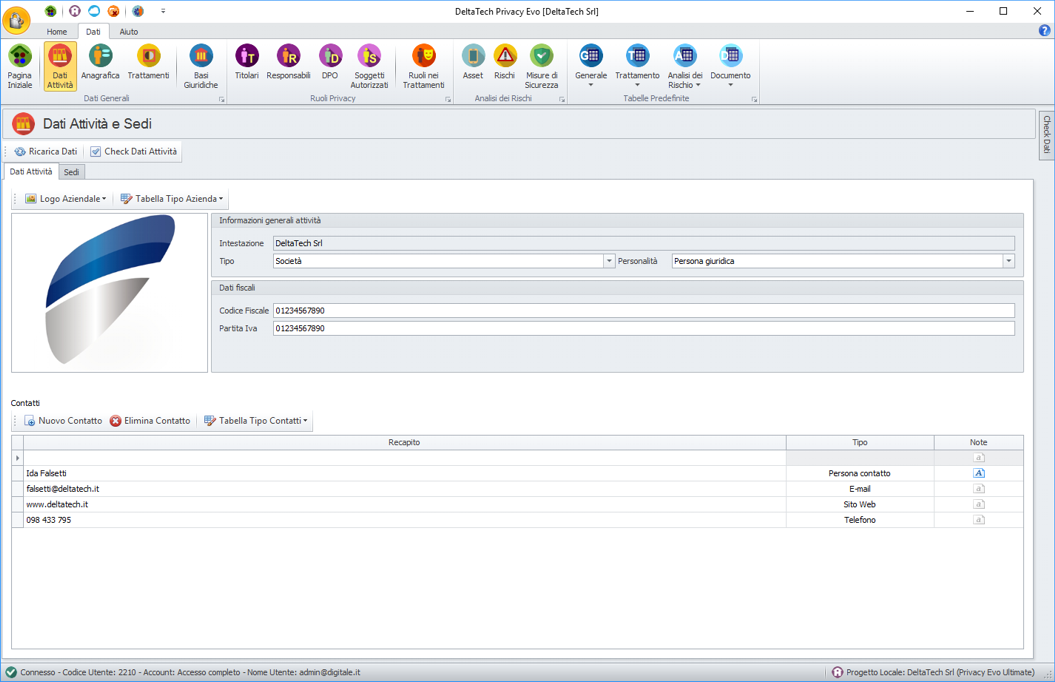Screen dimensions: 1055x682
Task: Select the falsetti@deltatech.it contact cell
Action: tap(404, 489)
